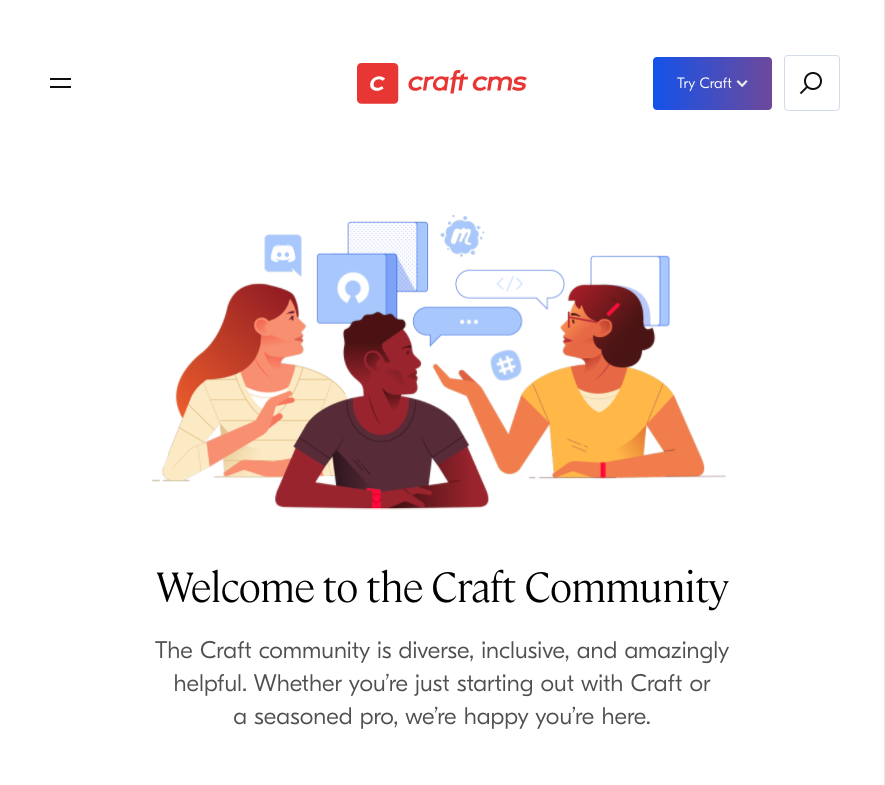
Task: Open the search magnifier button
Action: click(x=812, y=83)
